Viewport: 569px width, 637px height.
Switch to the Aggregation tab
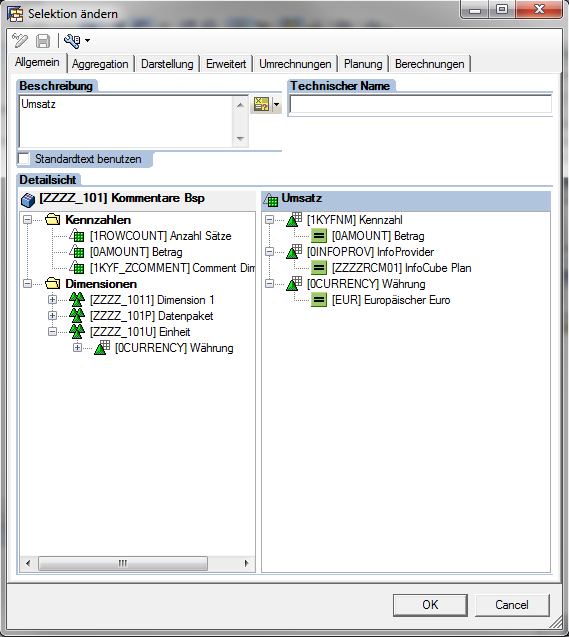100,64
